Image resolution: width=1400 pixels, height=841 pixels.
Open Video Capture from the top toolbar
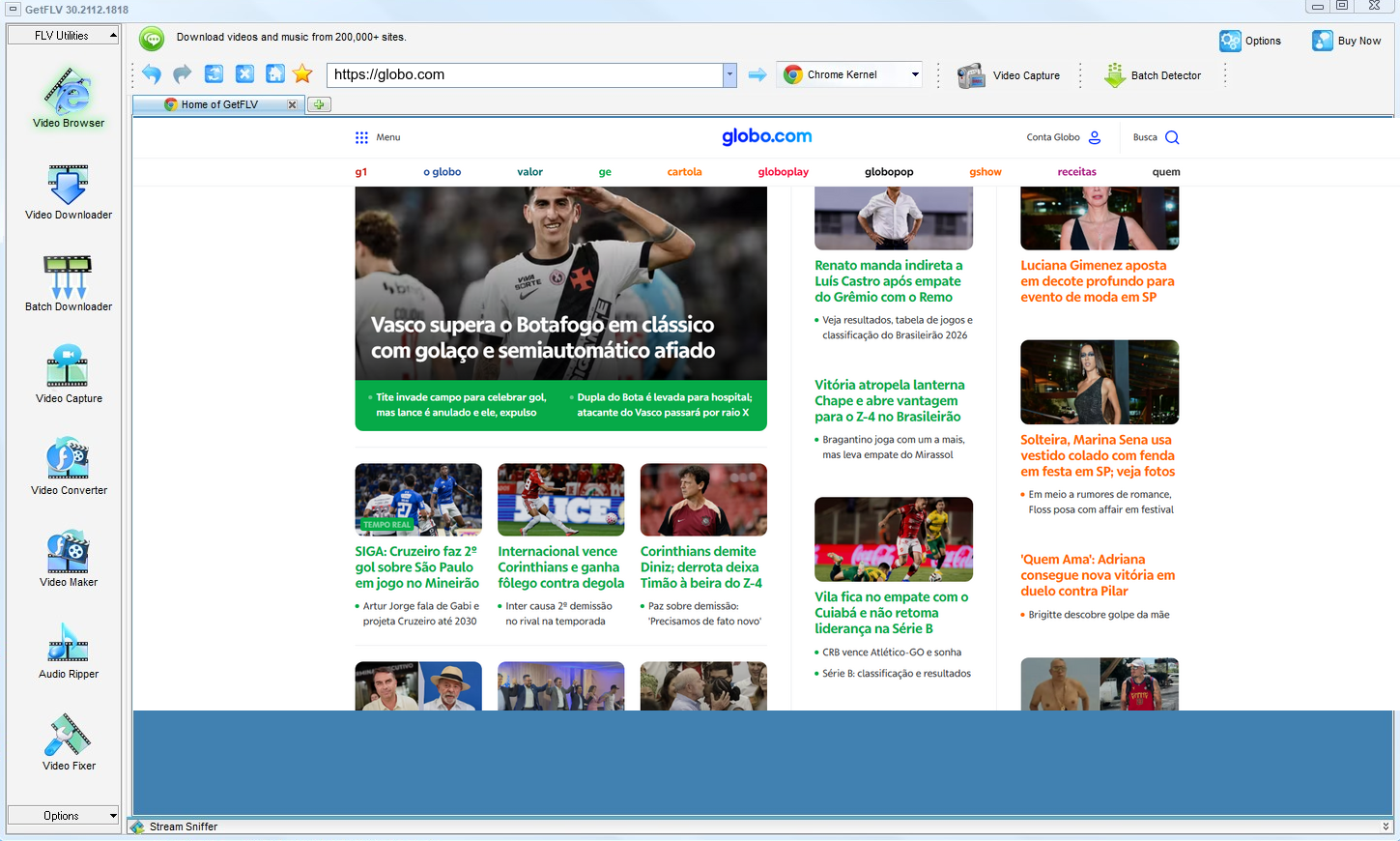point(1009,75)
